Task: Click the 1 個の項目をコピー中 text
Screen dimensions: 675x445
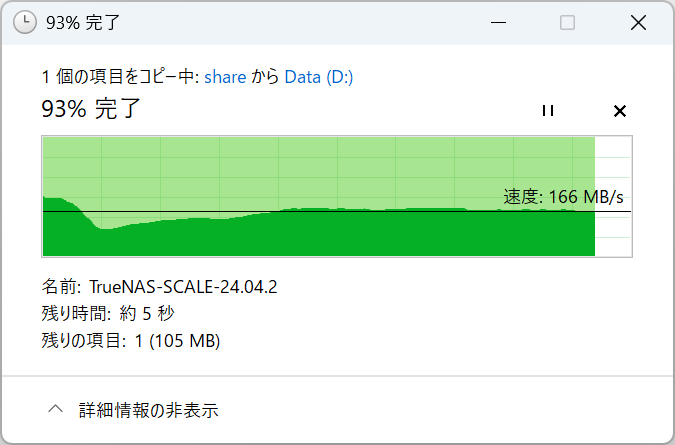Action: [120, 77]
